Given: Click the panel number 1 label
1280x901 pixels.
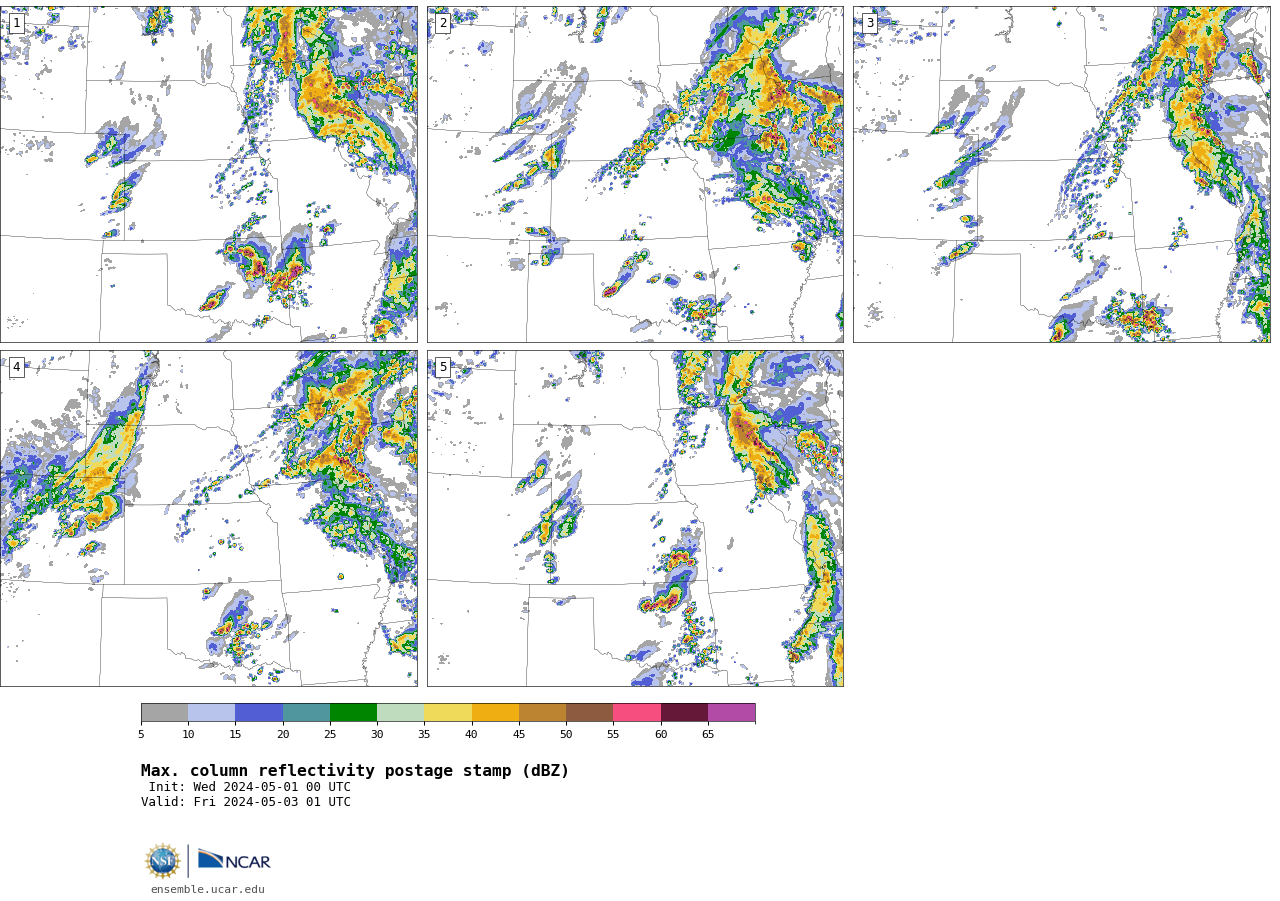Looking at the screenshot, I should coord(16,23).
